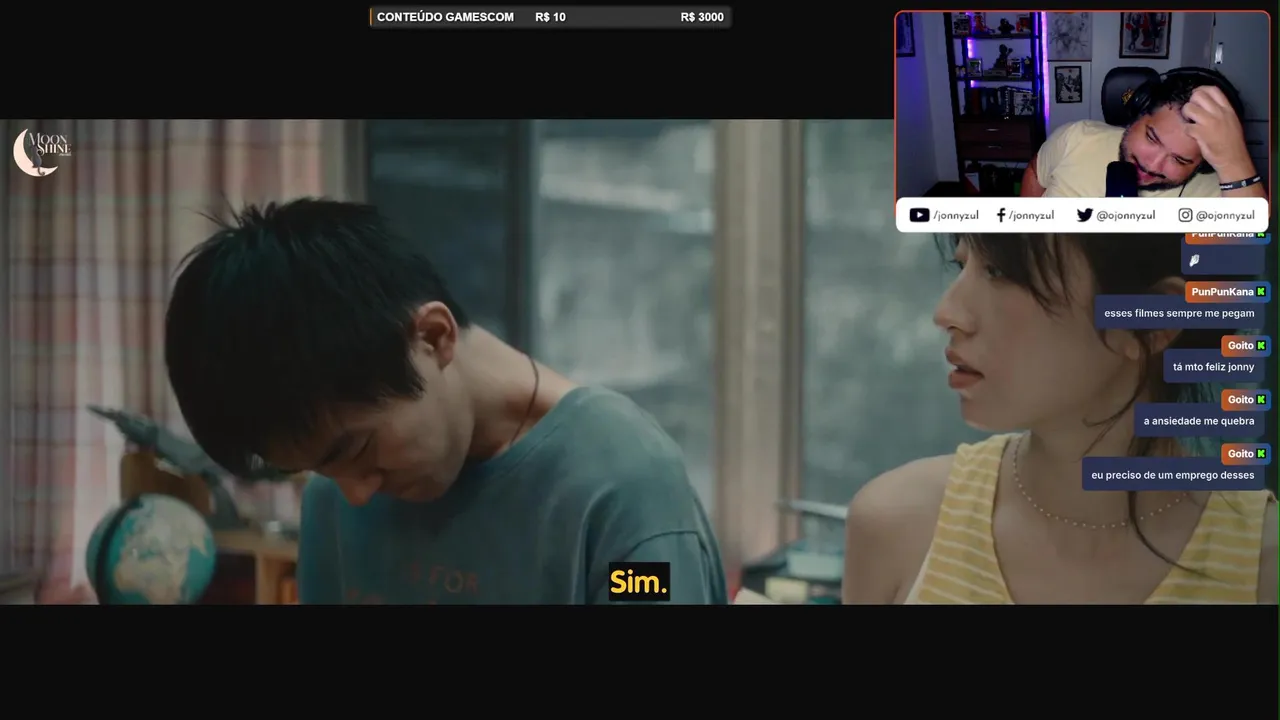Click the message "eu preciso de um emprego desses"
The image size is (1280, 720).
pyautogui.click(x=1172, y=475)
